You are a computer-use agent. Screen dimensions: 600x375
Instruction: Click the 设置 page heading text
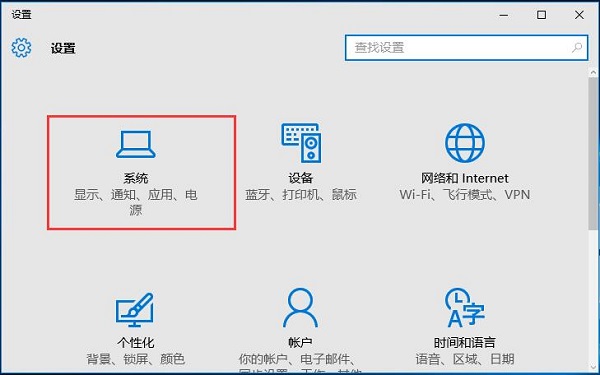(x=63, y=49)
